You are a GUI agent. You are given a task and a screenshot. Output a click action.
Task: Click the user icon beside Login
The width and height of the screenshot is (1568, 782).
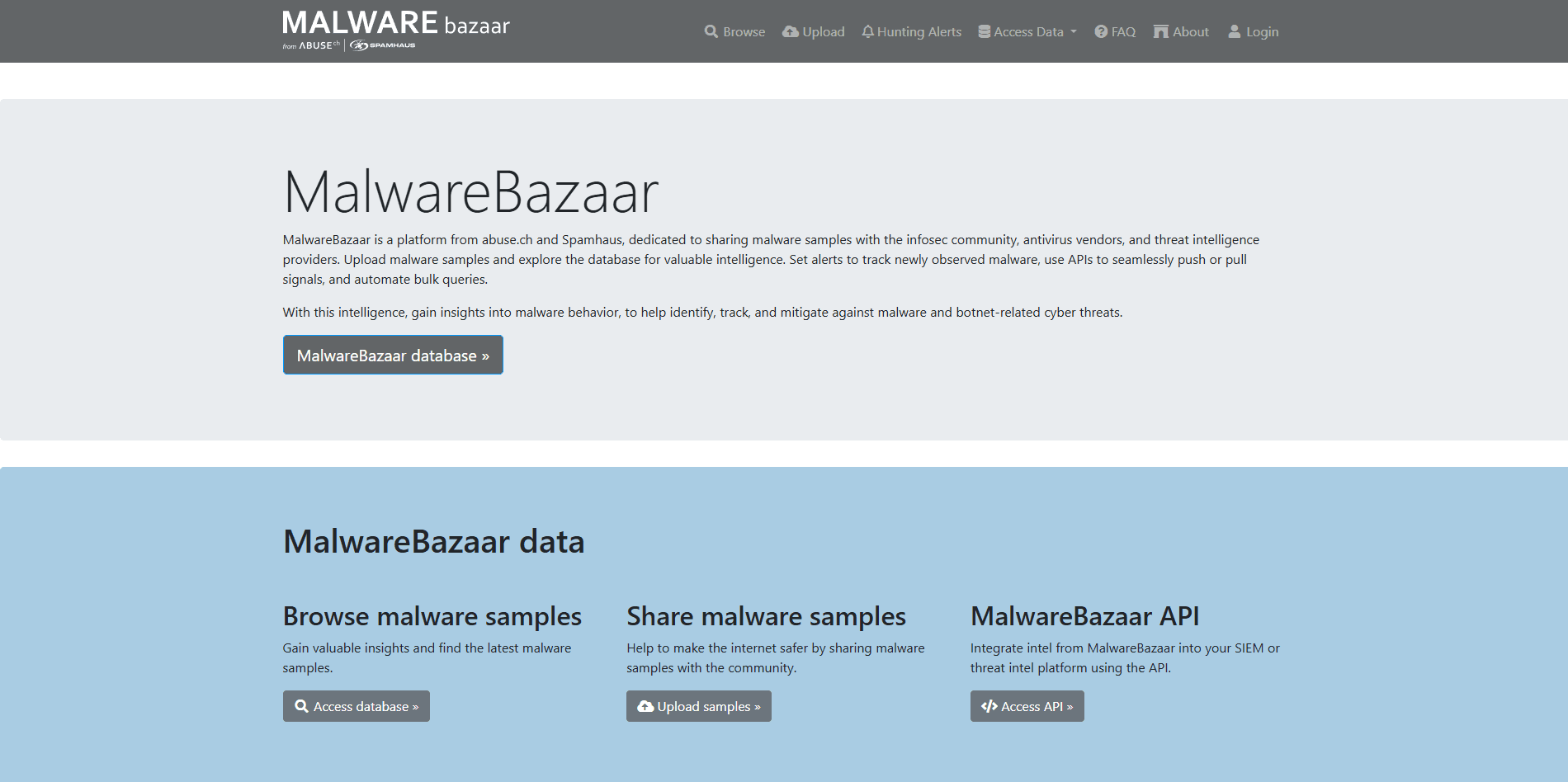pos(1234,31)
